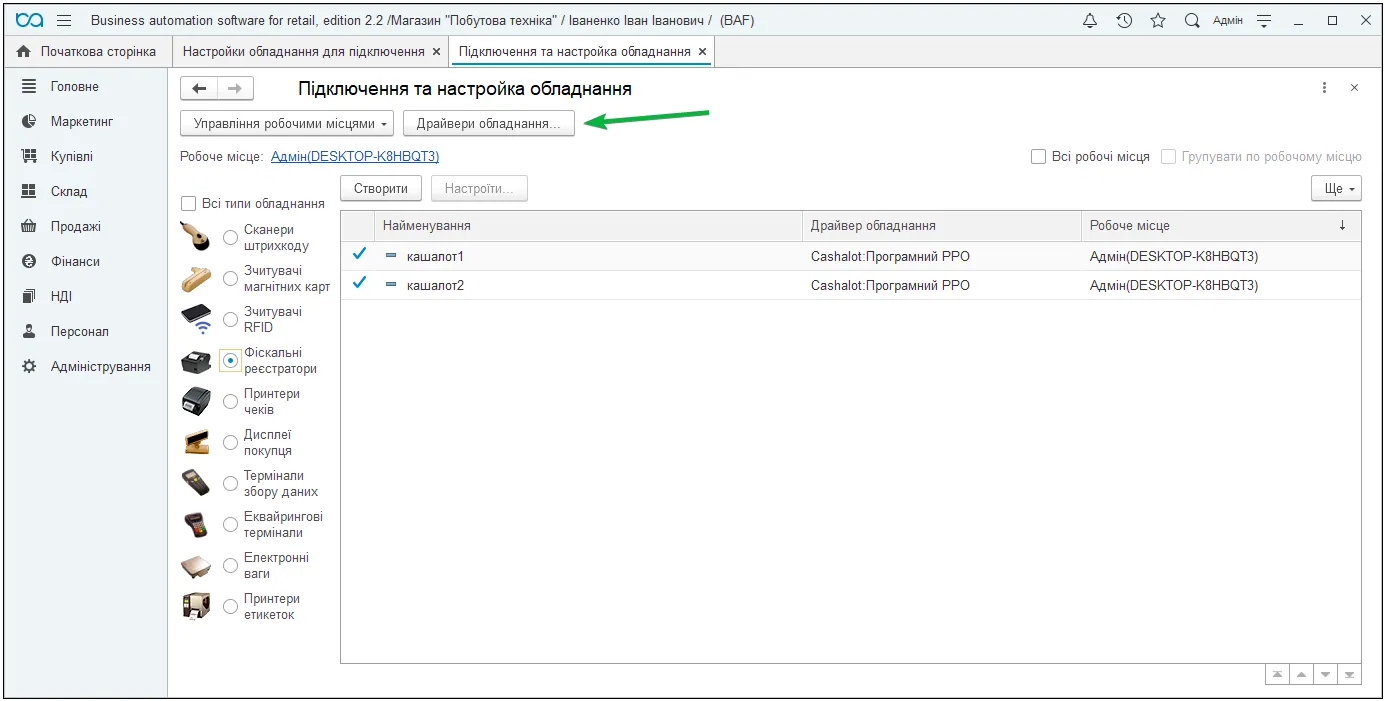
Task: Open favorites via the star icon
Action: click(x=1158, y=20)
